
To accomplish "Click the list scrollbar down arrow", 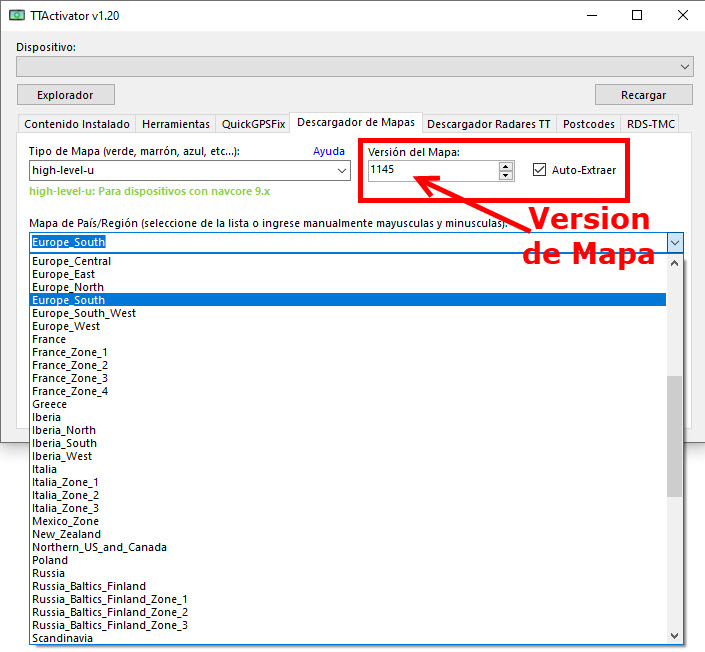I will 674,636.
